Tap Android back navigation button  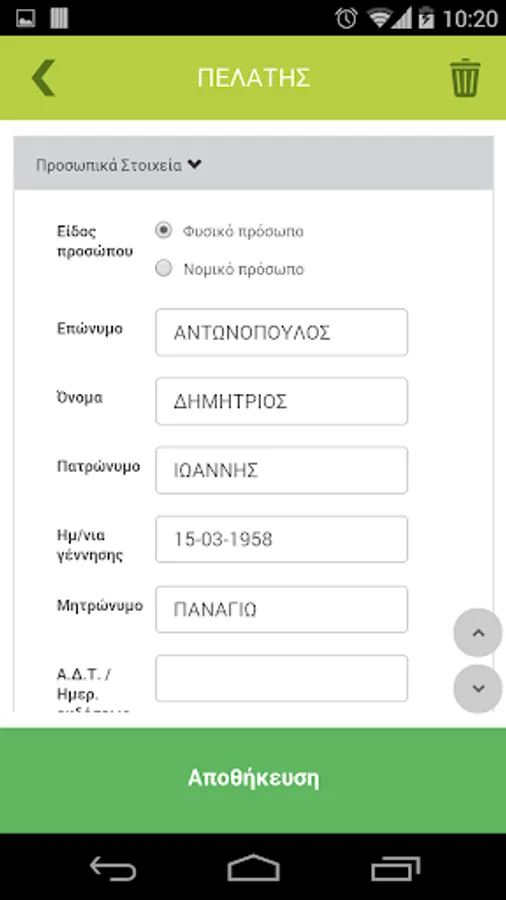point(113,868)
